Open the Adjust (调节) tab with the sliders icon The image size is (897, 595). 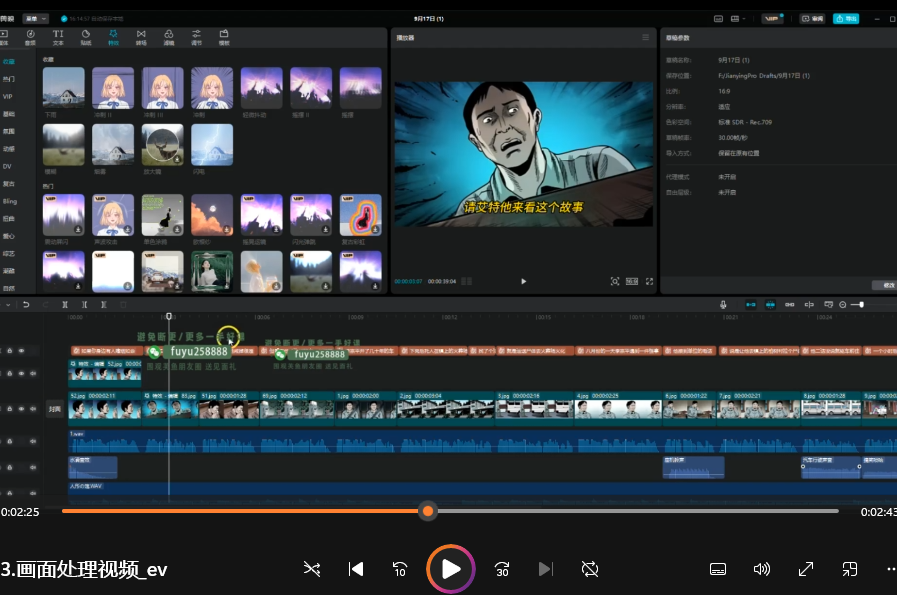tap(196, 37)
